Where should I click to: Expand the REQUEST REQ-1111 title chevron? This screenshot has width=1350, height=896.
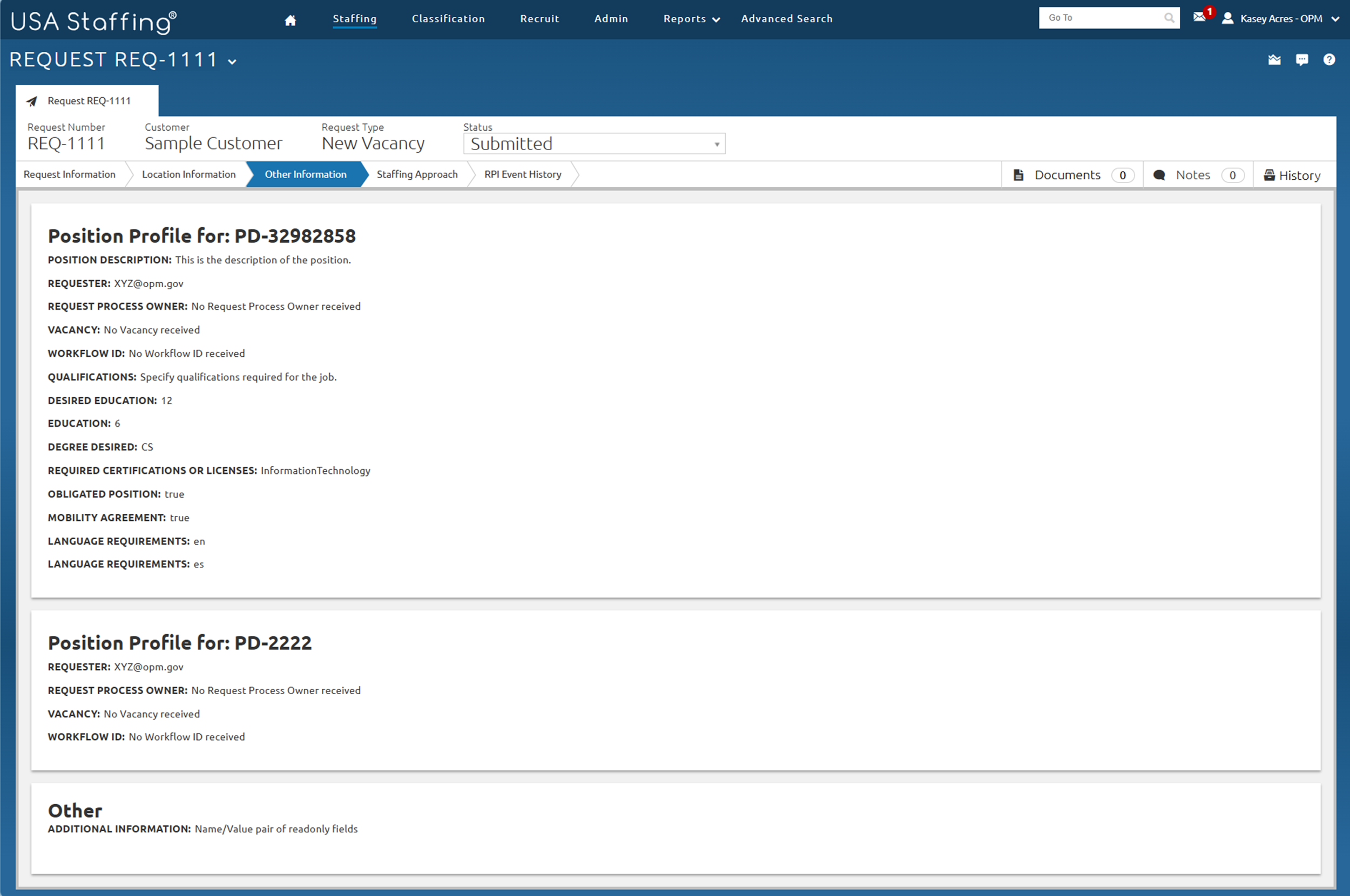point(232,62)
